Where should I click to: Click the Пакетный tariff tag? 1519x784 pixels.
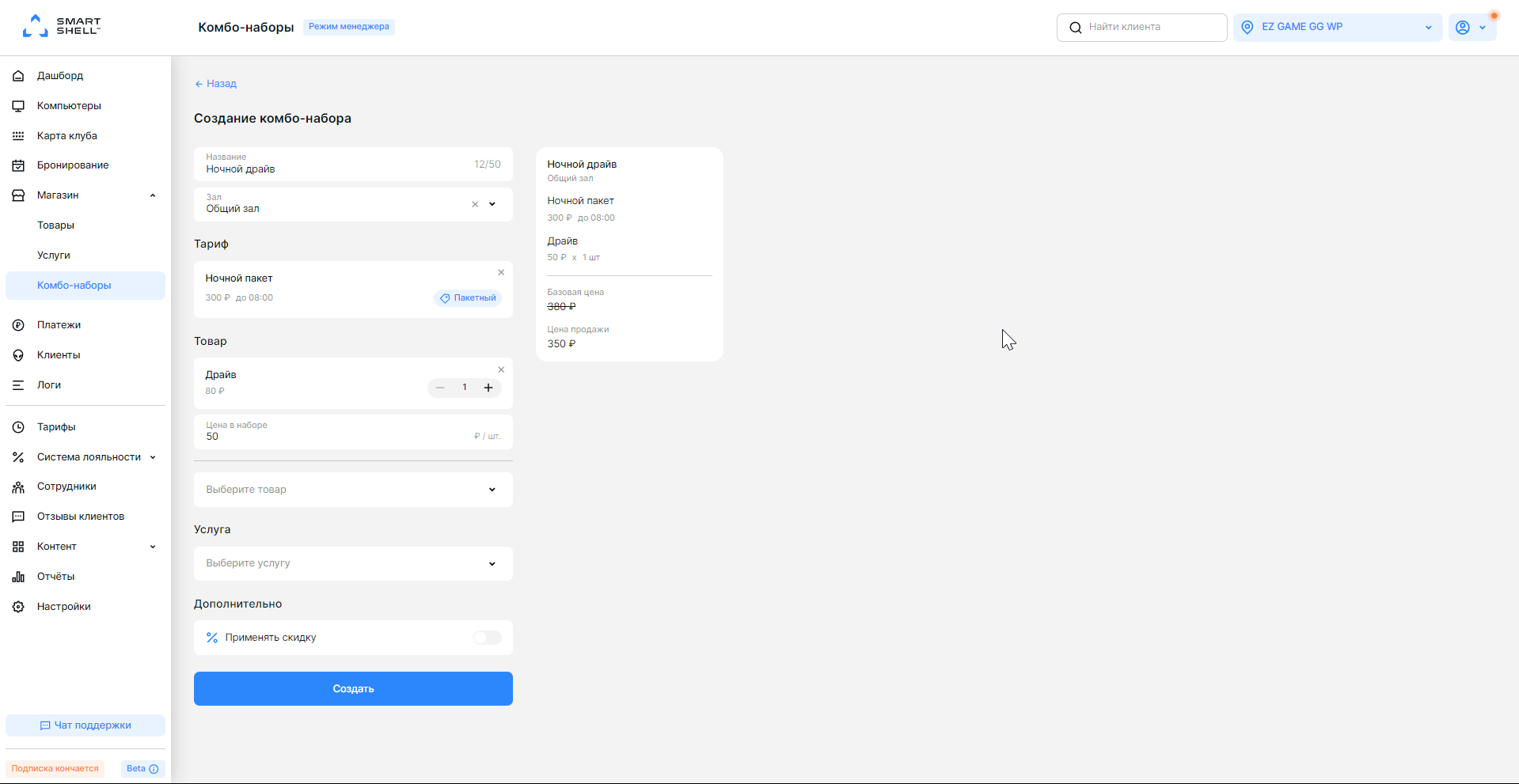pyautogui.click(x=468, y=298)
